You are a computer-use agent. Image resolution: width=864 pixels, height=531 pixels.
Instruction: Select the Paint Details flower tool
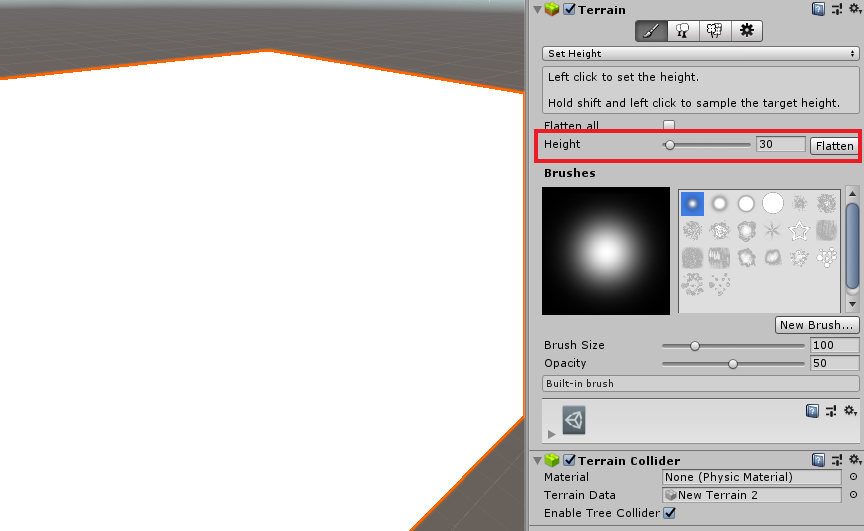715,31
